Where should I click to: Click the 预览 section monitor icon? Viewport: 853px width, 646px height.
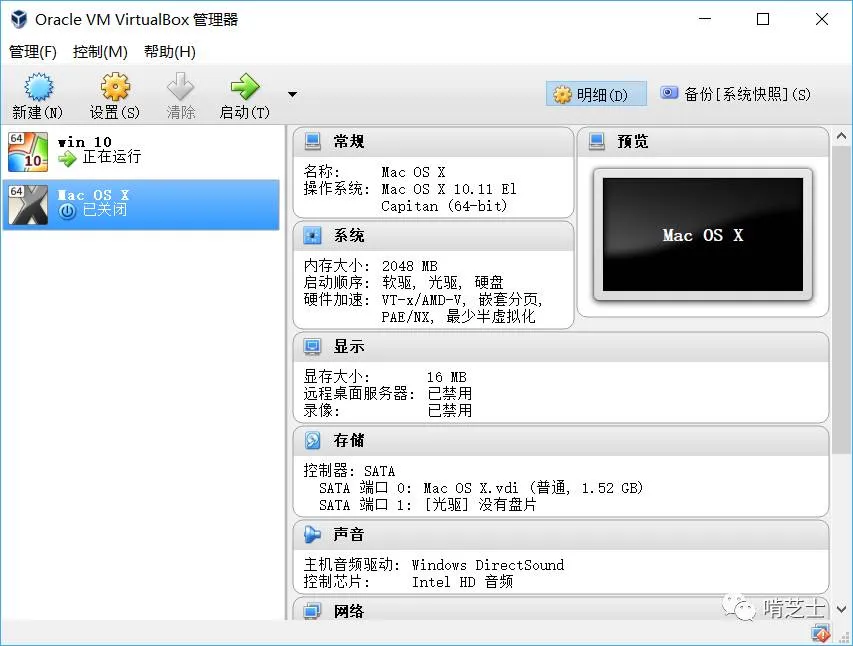click(597, 141)
